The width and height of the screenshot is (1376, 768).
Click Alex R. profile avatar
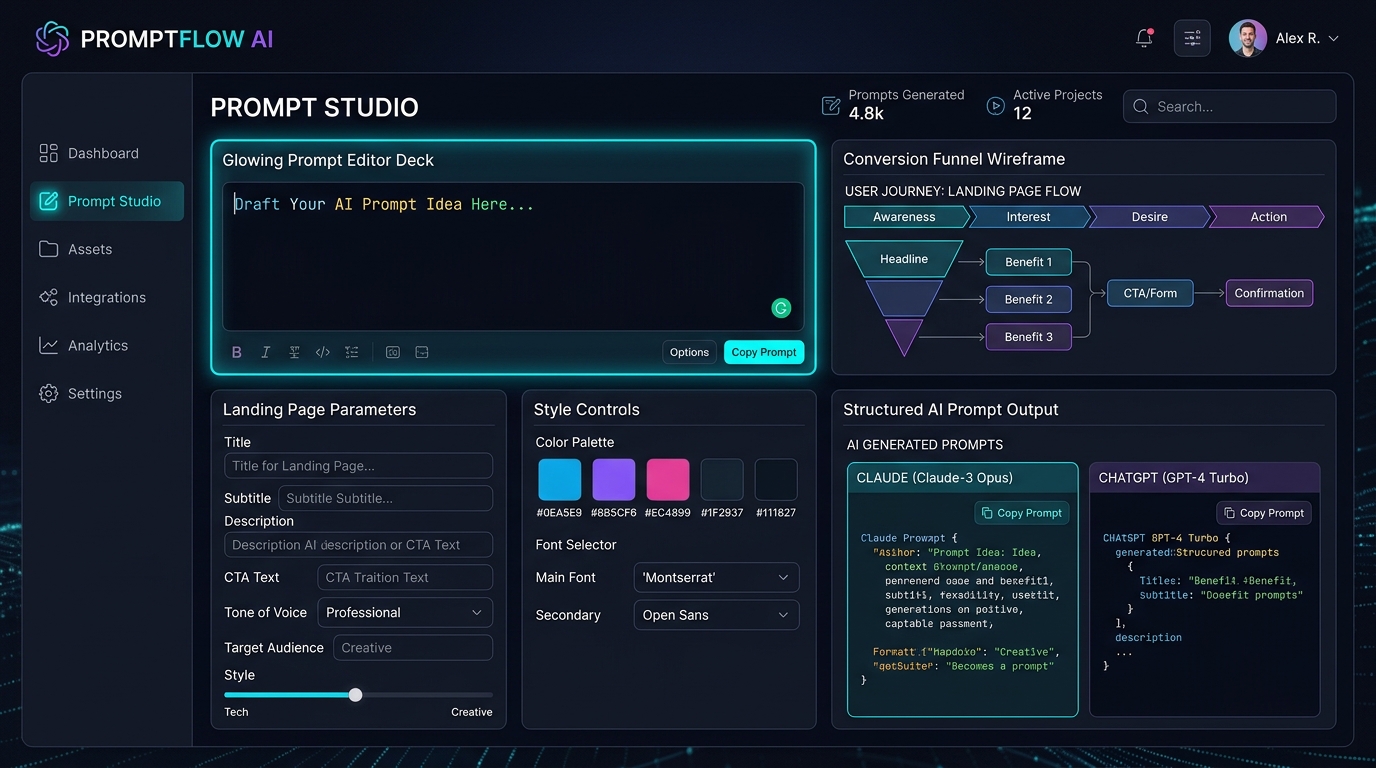point(1247,38)
